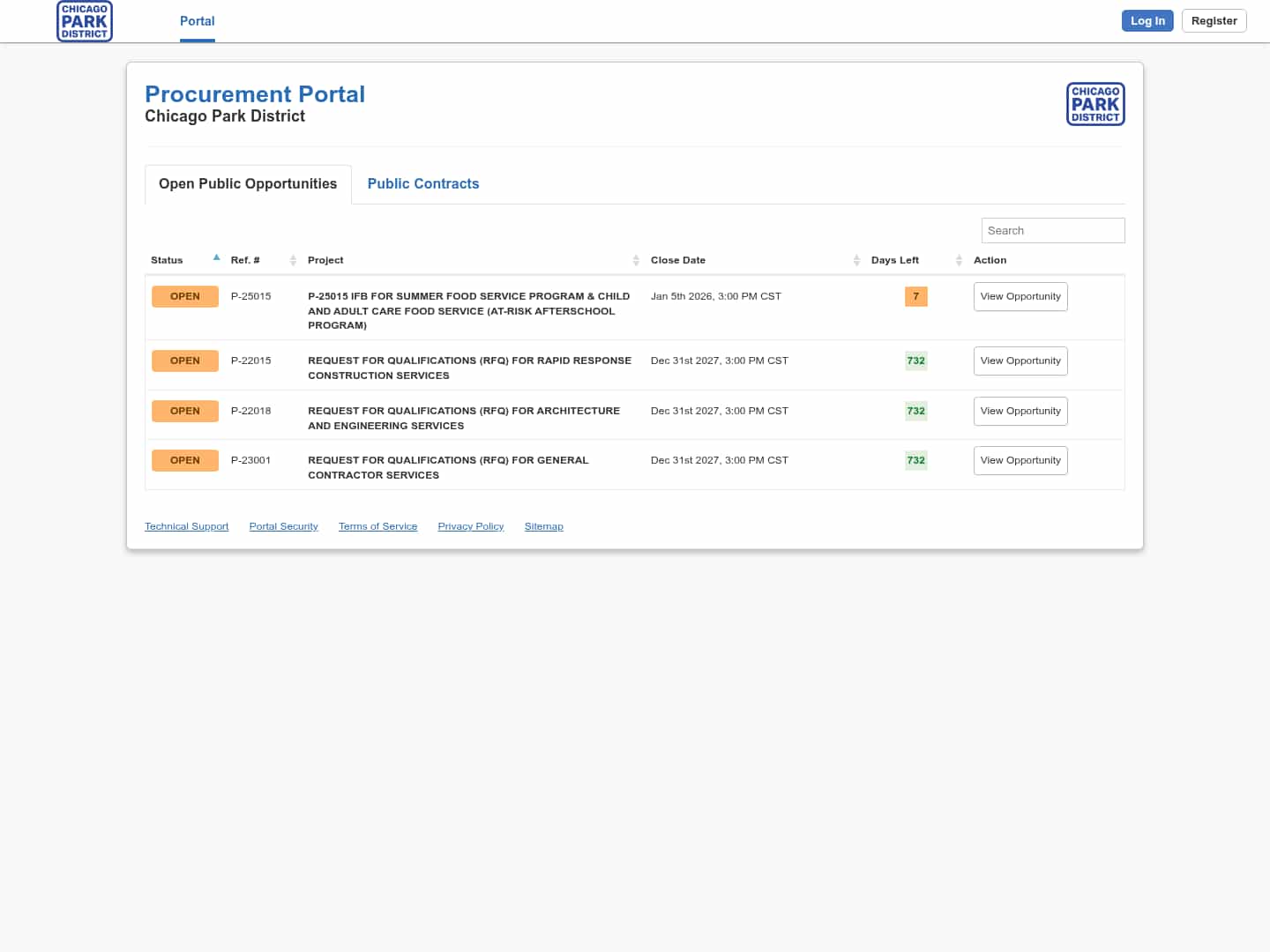Click the OPEN badge for P-25015
Viewport: 1270px width, 952px height.
pos(185,296)
